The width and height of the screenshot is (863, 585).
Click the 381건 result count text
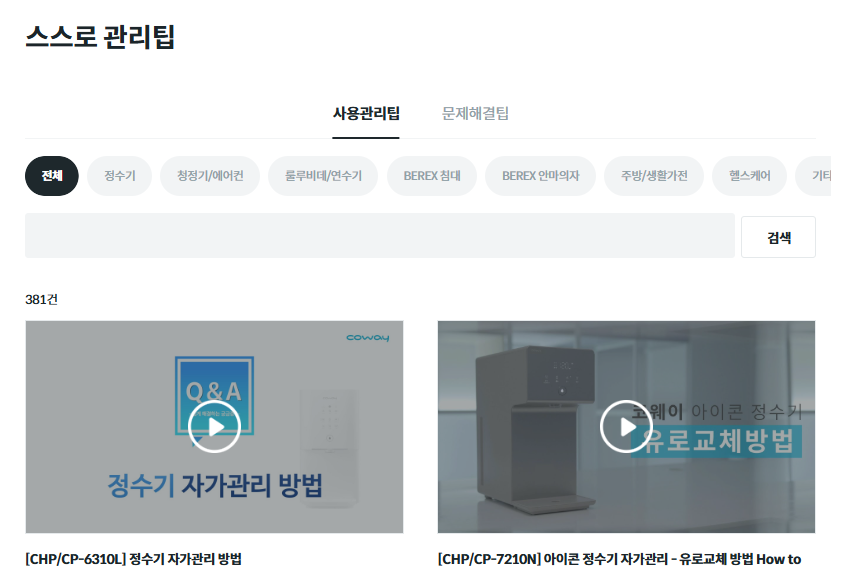click(x=41, y=299)
